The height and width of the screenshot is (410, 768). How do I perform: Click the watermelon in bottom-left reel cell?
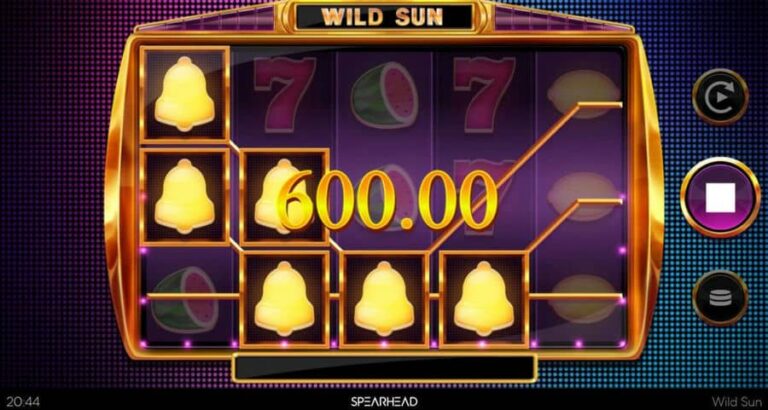(x=185, y=300)
